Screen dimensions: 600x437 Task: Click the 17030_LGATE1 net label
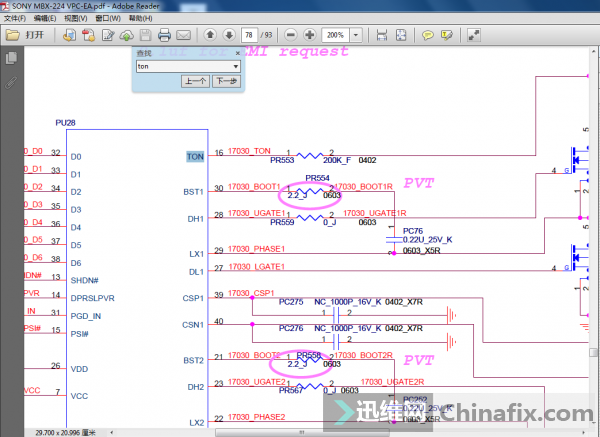[257, 267]
